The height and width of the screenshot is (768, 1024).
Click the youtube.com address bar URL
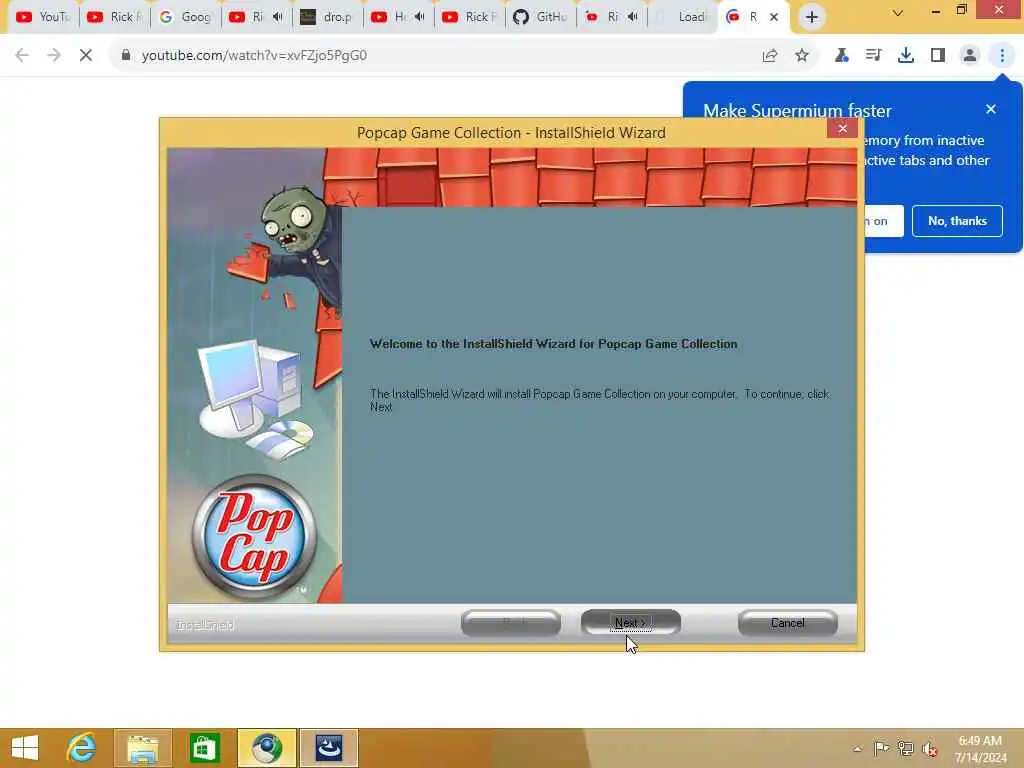coord(254,56)
